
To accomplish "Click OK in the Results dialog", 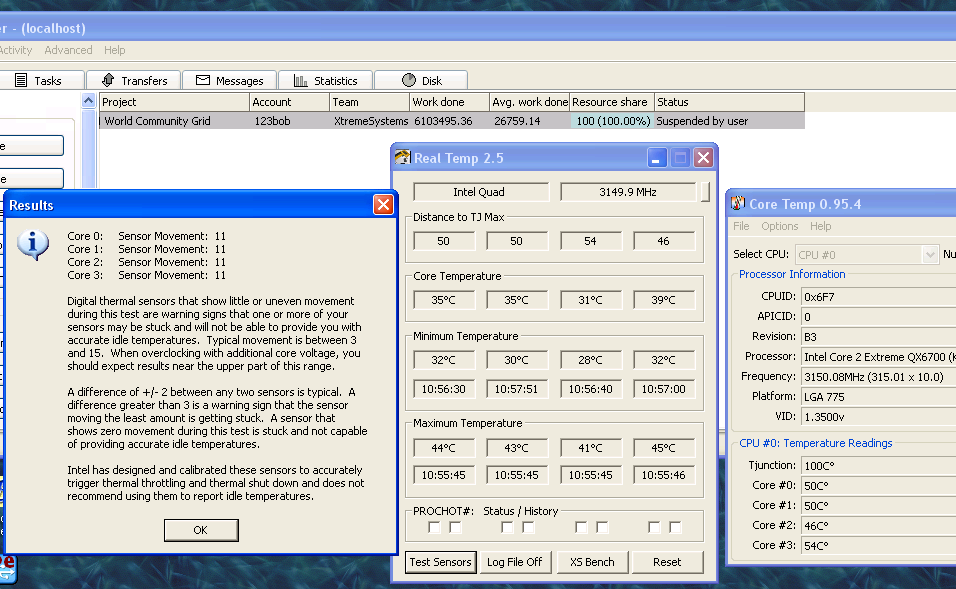I will coord(201,530).
